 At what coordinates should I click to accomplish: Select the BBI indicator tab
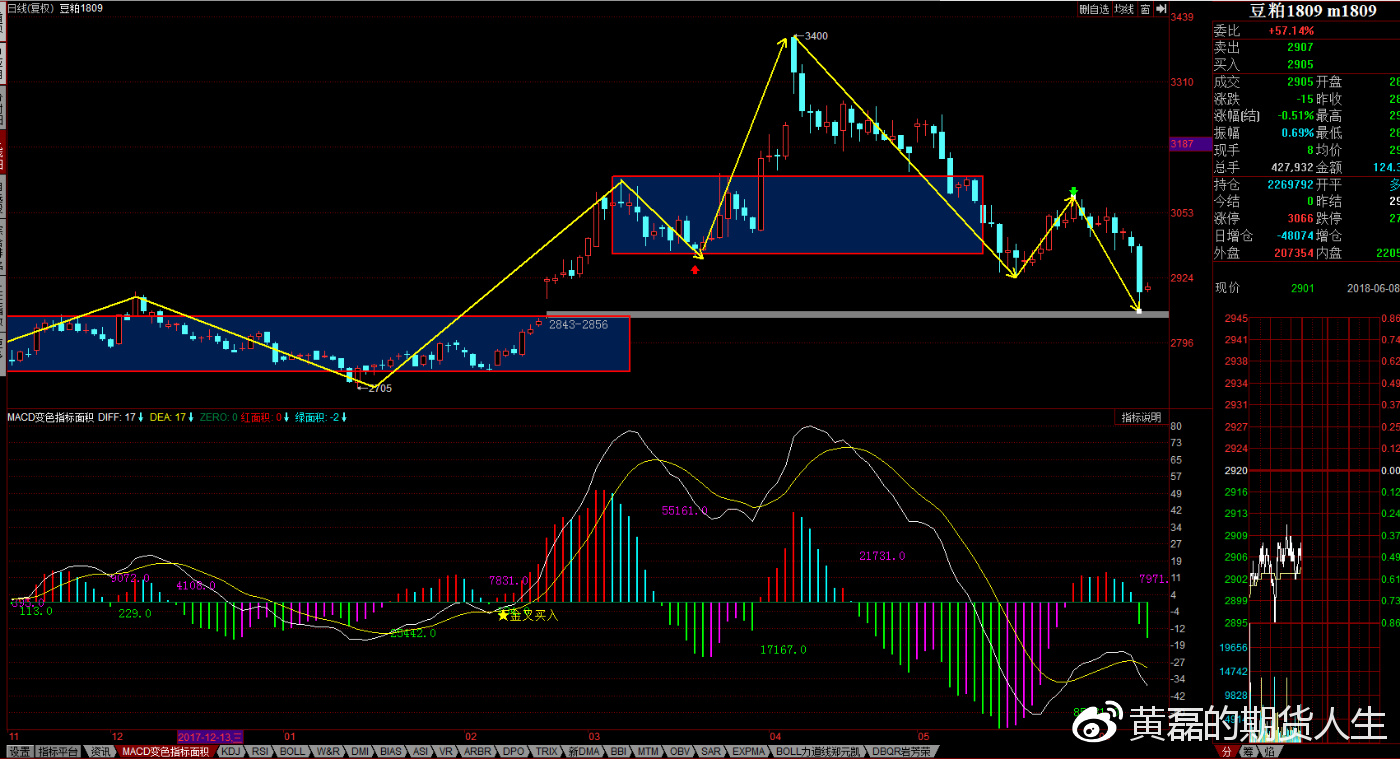point(619,750)
